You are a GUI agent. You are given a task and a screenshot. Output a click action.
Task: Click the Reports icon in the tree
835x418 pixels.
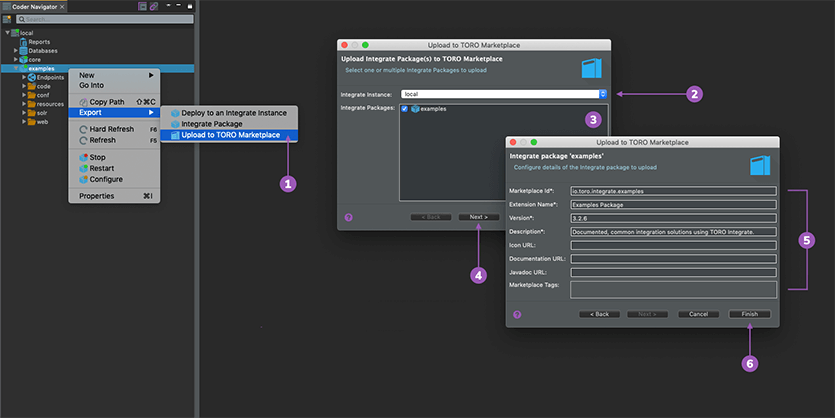coord(23,42)
